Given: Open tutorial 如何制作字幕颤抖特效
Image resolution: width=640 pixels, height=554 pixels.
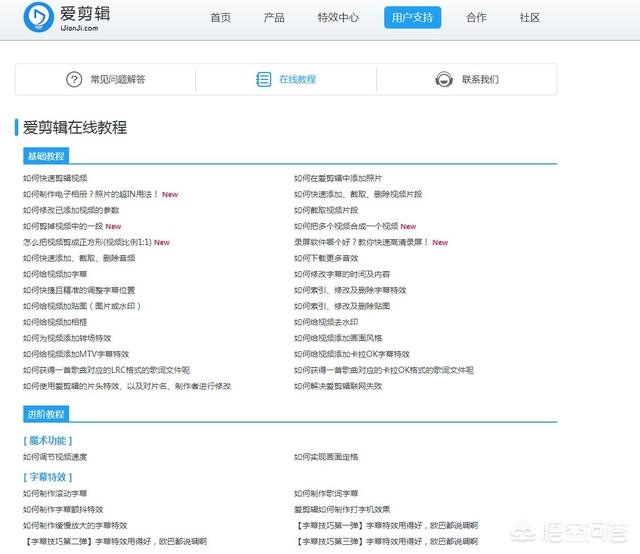Looking at the screenshot, I should tap(63, 509).
